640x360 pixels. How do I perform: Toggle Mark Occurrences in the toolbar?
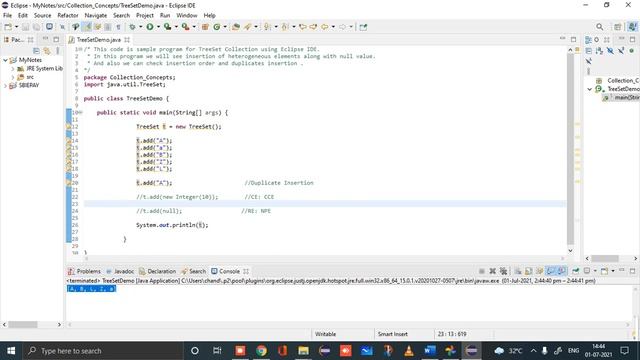coord(87,27)
